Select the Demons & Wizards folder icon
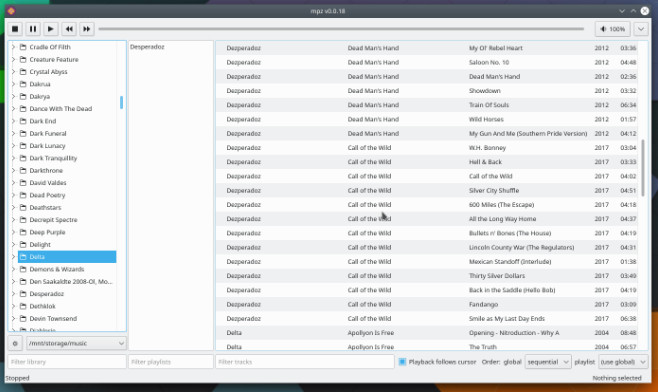Image resolution: width=658 pixels, height=392 pixels. pos(24,269)
